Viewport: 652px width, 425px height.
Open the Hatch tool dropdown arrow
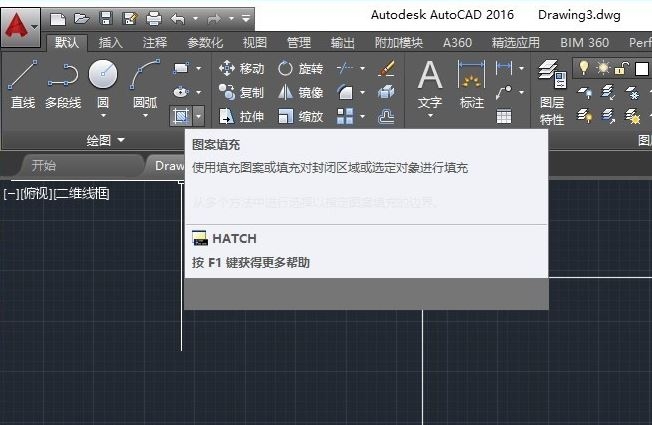click(198, 116)
